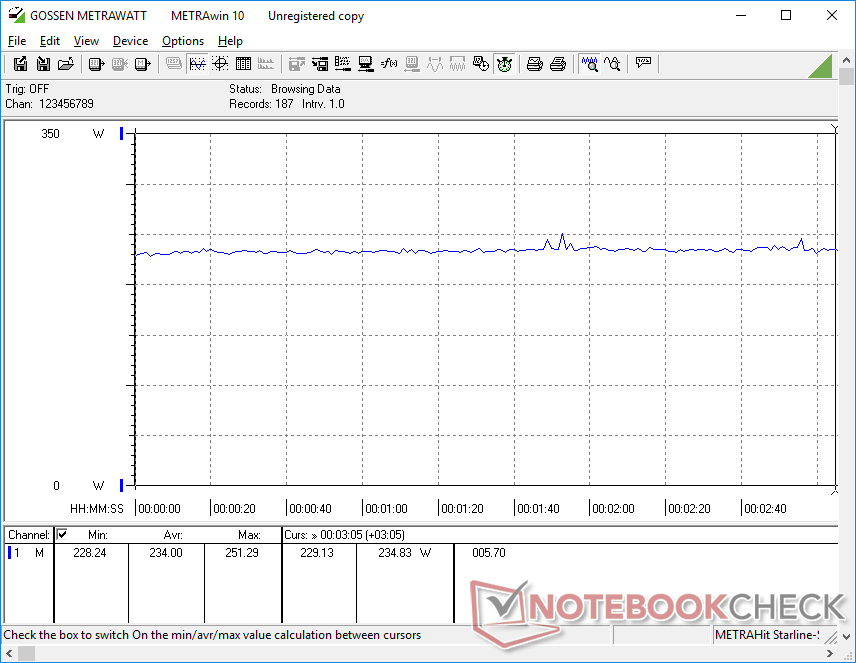
Task: Click the green triangle corner indicator
Action: click(820, 66)
